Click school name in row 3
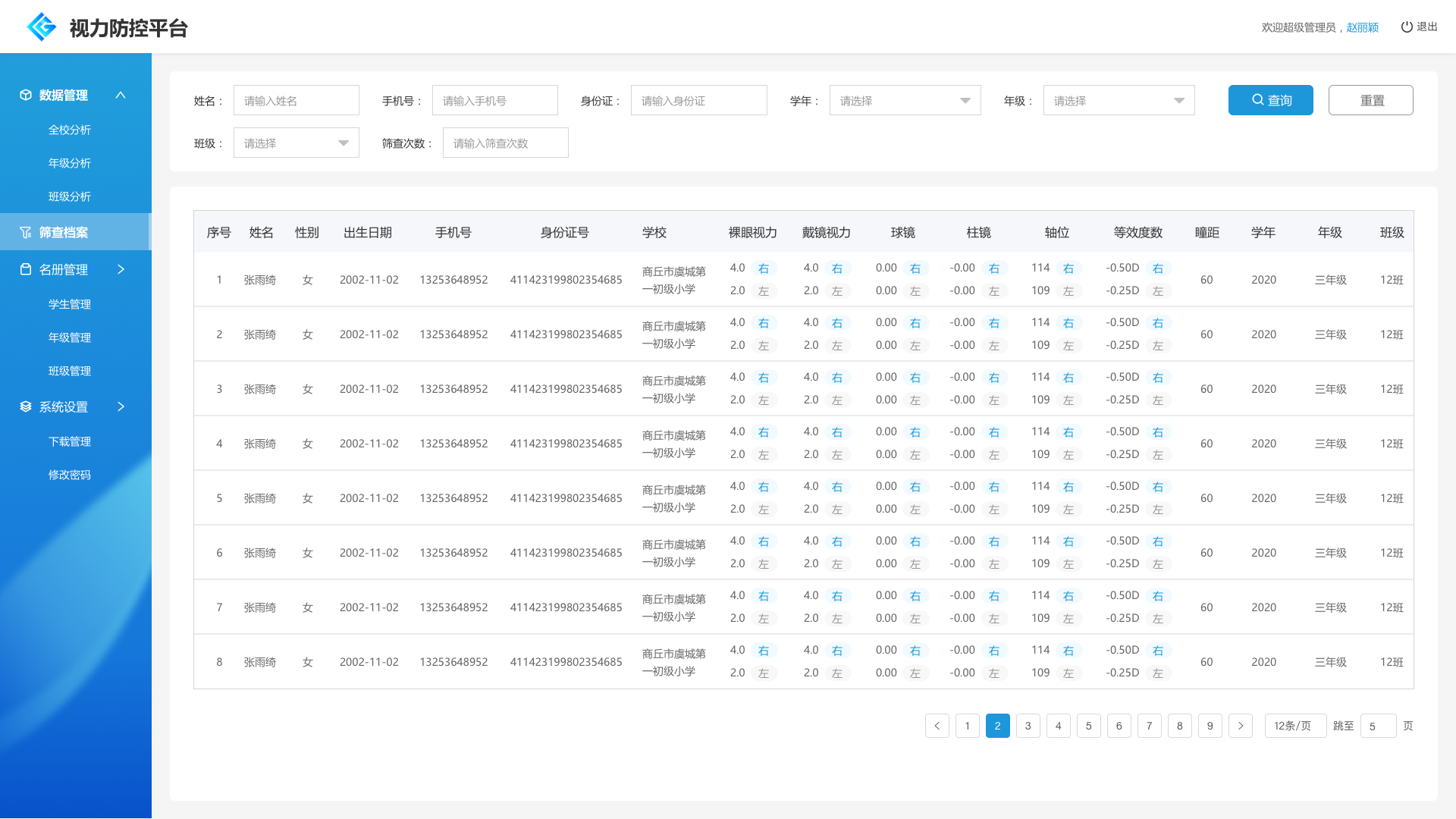 pyautogui.click(x=674, y=389)
